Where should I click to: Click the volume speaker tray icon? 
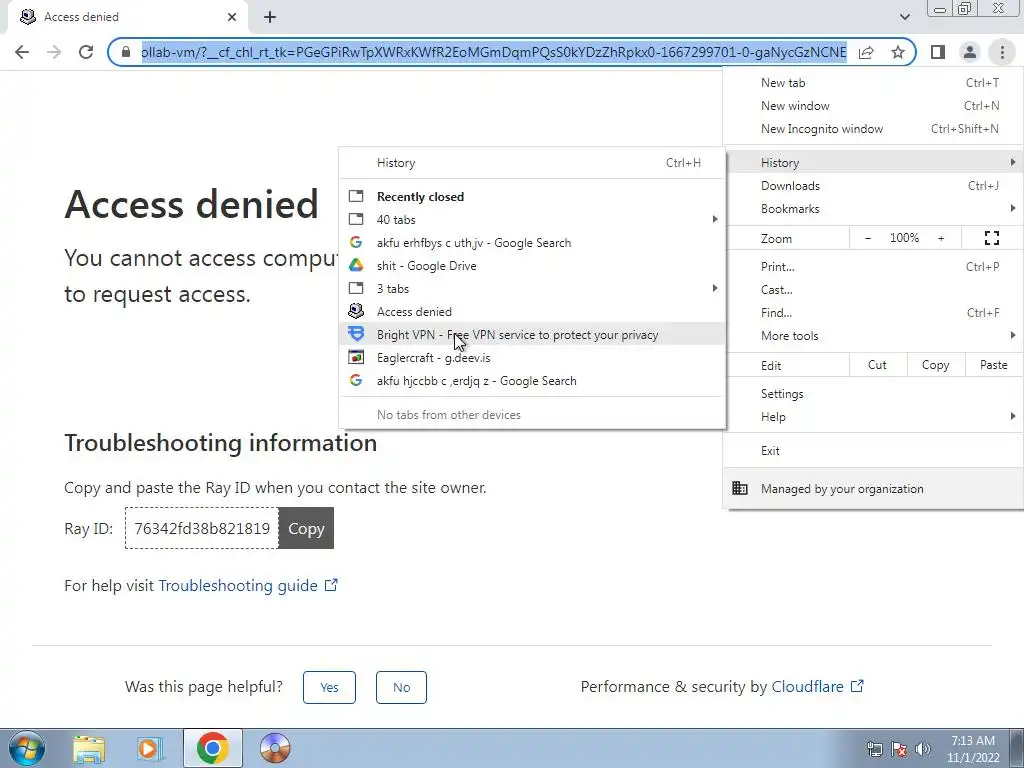click(922, 749)
